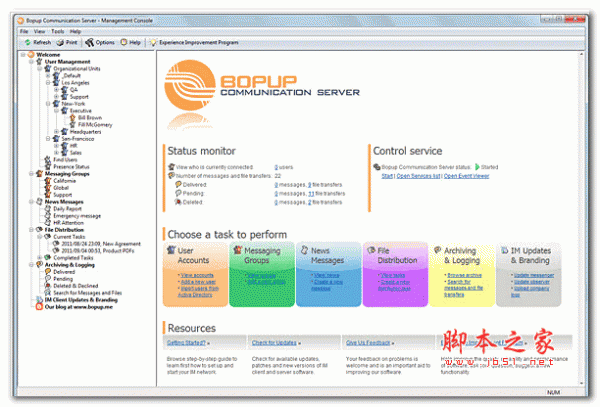Viewport: 600px width, 407px height.
Task: Click the Completed Tasks icon
Action: (x=48, y=257)
